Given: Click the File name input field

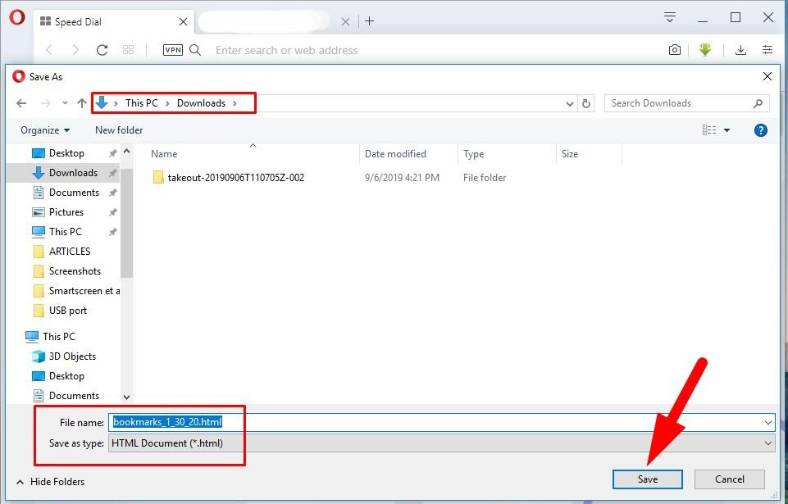Looking at the screenshot, I should [x=441, y=422].
